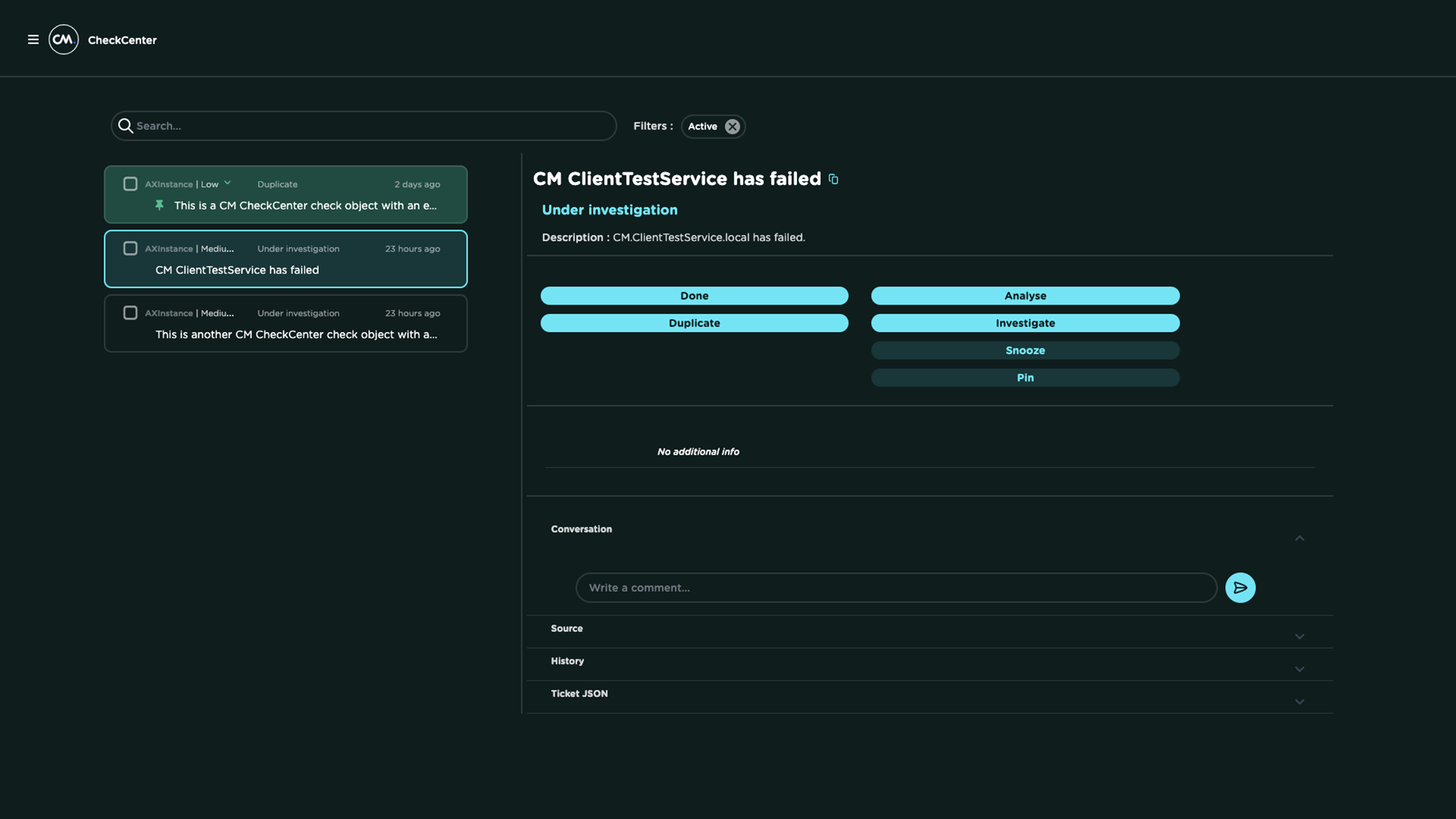Open the hamburger navigation menu
This screenshot has width=1456, height=819.
(x=33, y=40)
